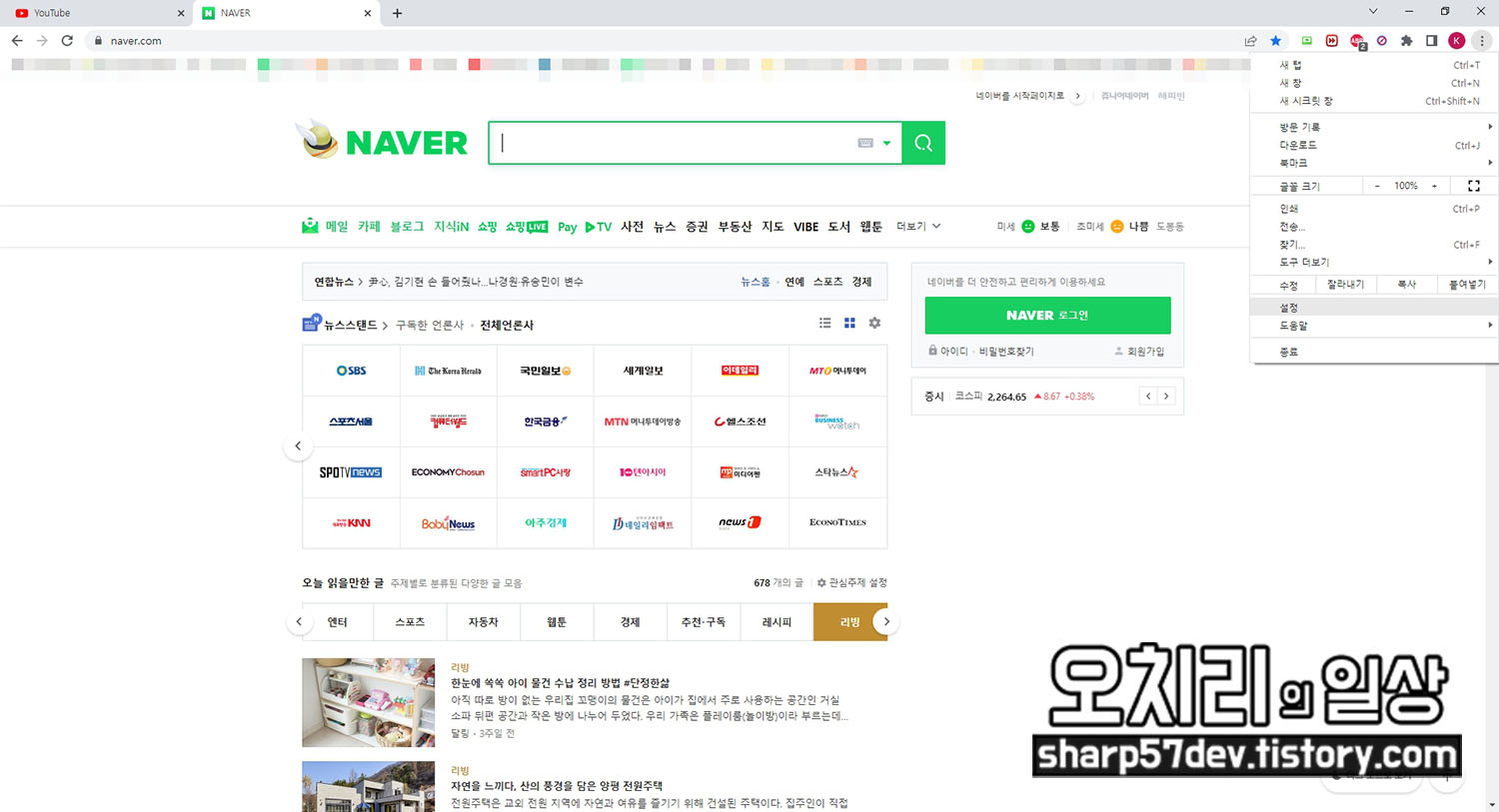Select the 리빙 topic tab
The height and width of the screenshot is (812, 1499).
click(849, 621)
